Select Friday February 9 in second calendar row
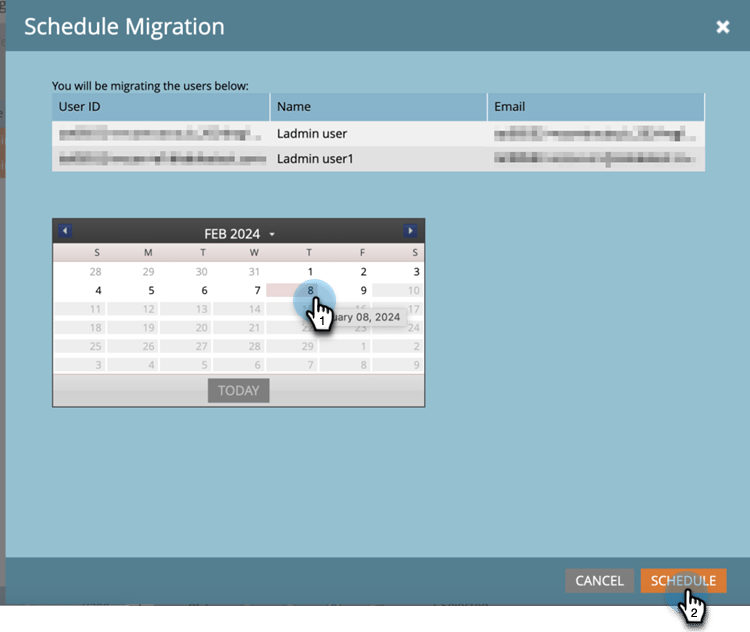Image resolution: width=750 pixels, height=632 pixels. (345, 290)
